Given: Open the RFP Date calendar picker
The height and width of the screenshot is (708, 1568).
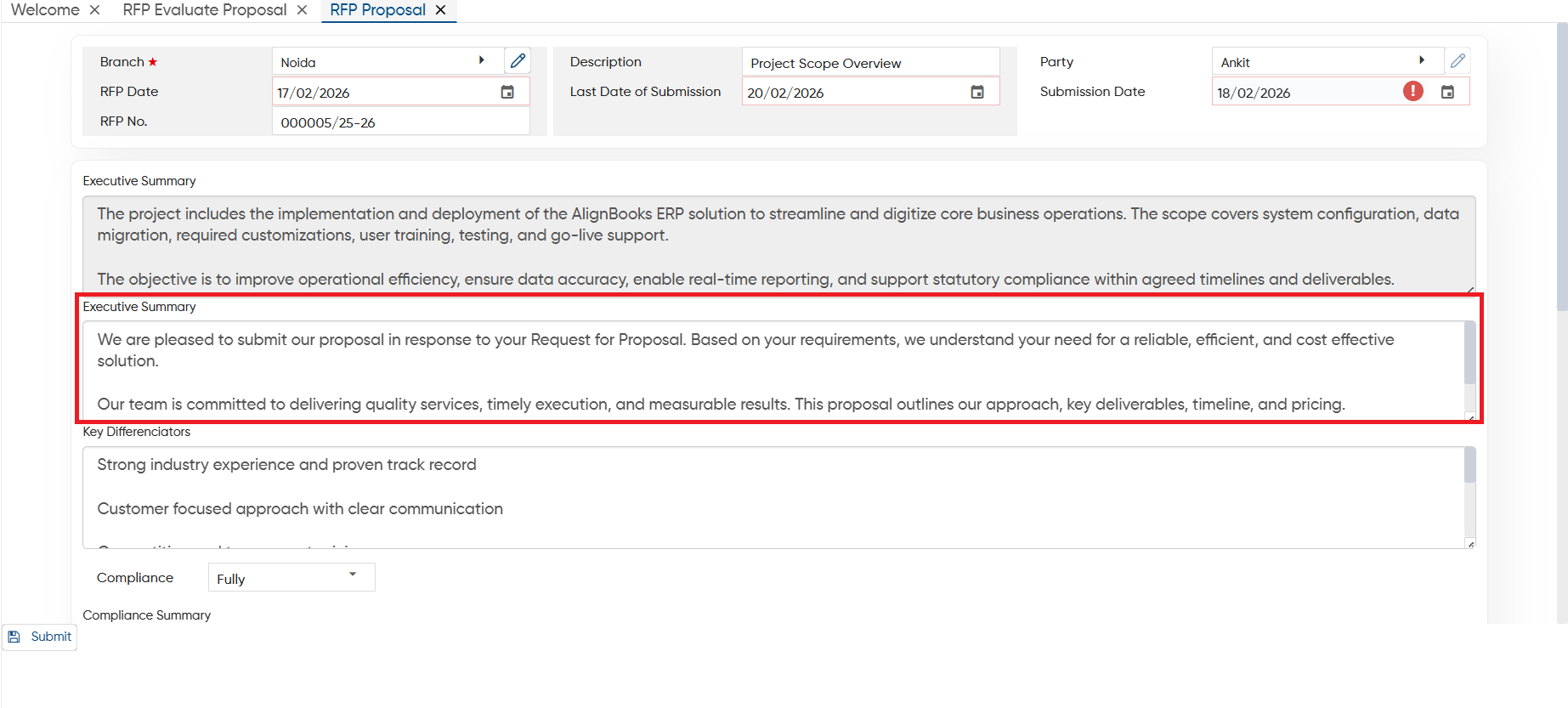Looking at the screenshot, I should point(507,92).
